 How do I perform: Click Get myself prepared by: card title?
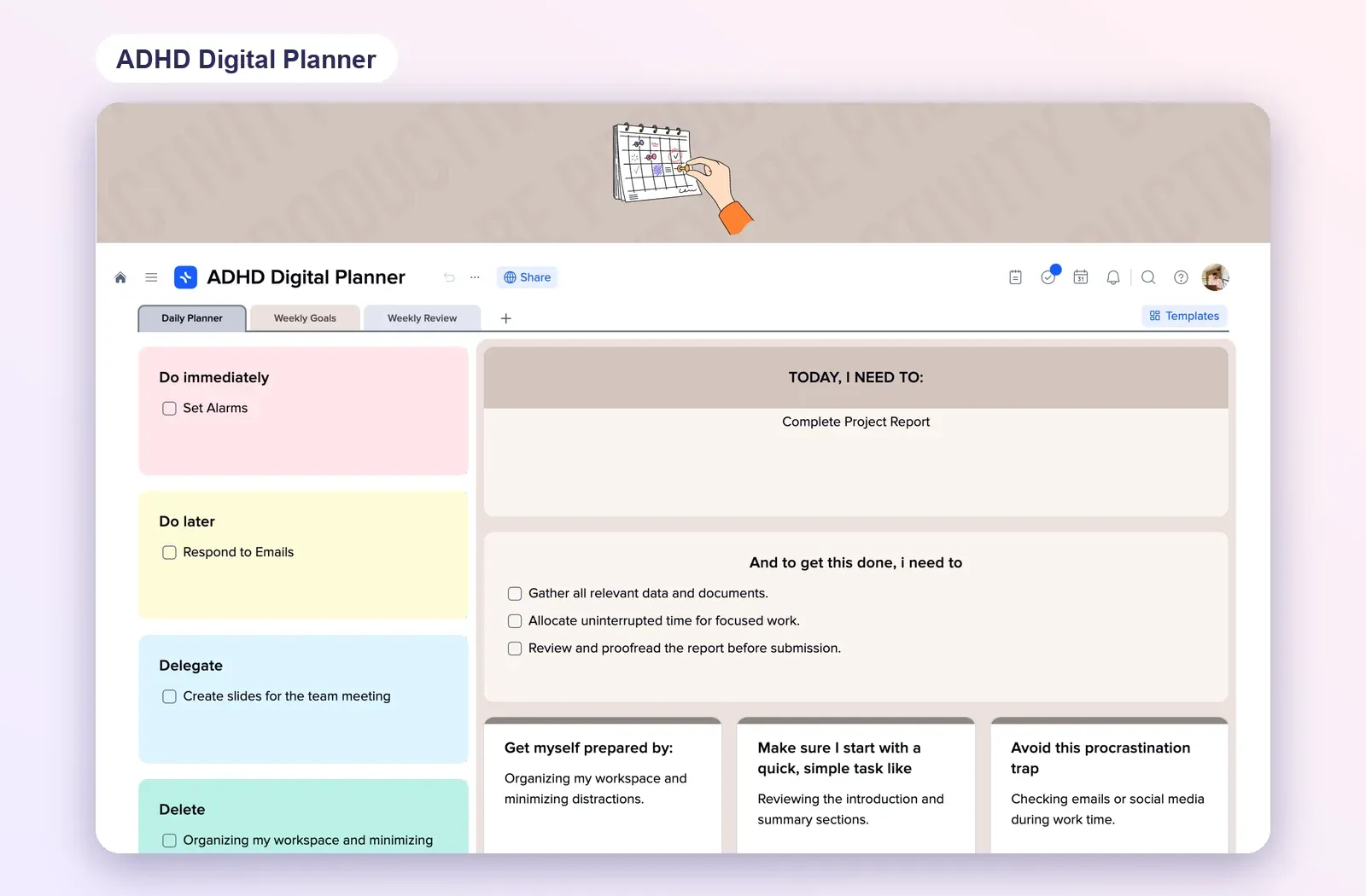588,748
